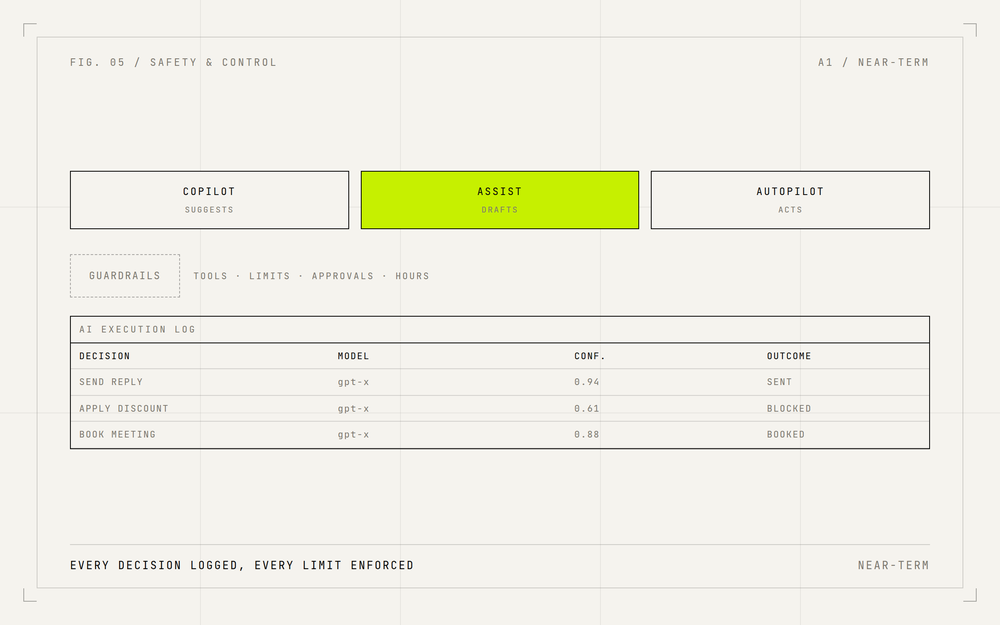Click the 'Tools · Limits · Approvals · Hours' text
This screenshot has height=625, width=1000.
click(311, 276)
